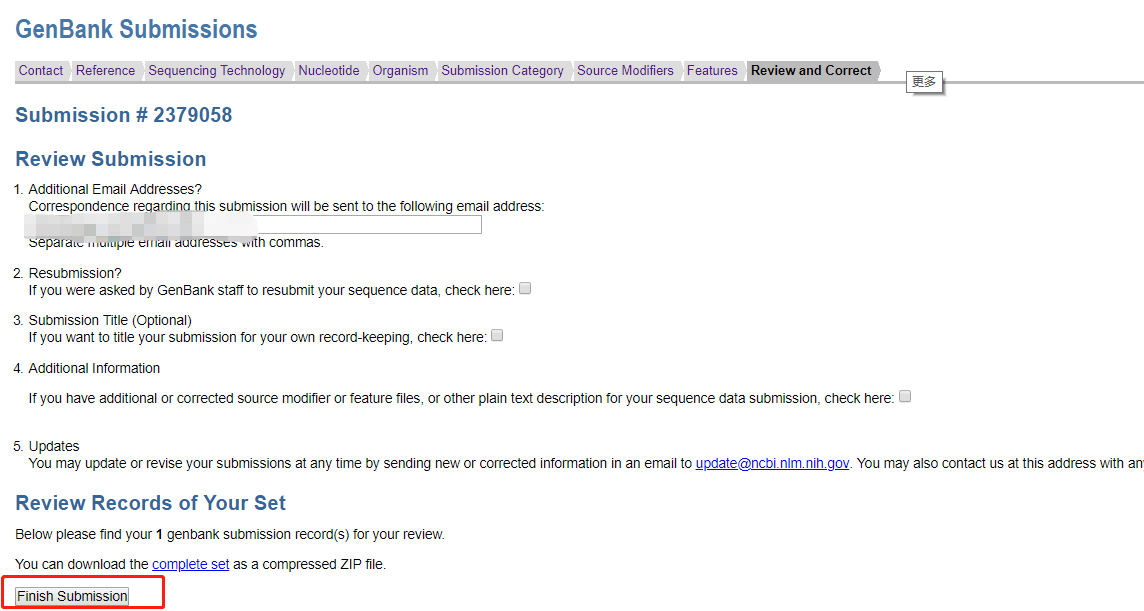The width and height of the screenshot is (1144, 611).
Task: Go to Sequencing Technology tab
Action: 217,71
